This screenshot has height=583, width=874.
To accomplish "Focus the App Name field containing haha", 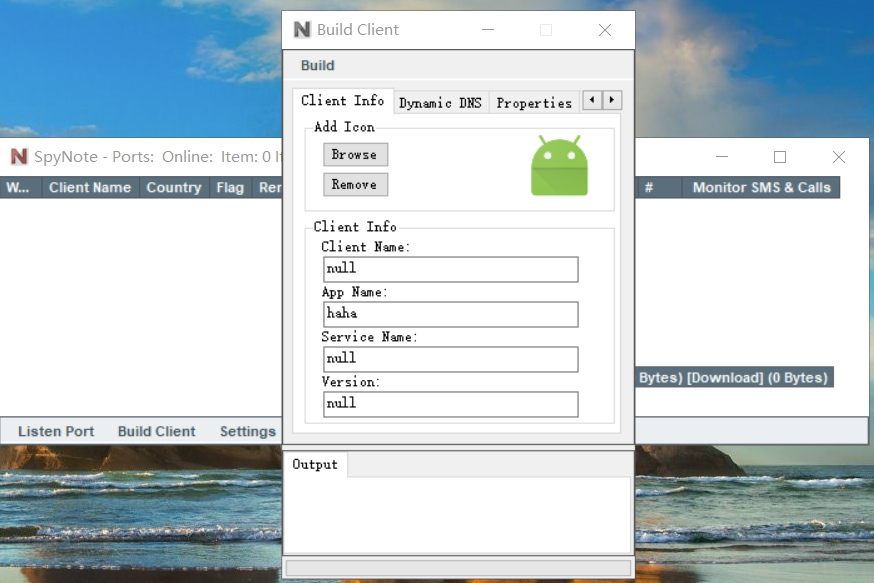I will 450,314.
